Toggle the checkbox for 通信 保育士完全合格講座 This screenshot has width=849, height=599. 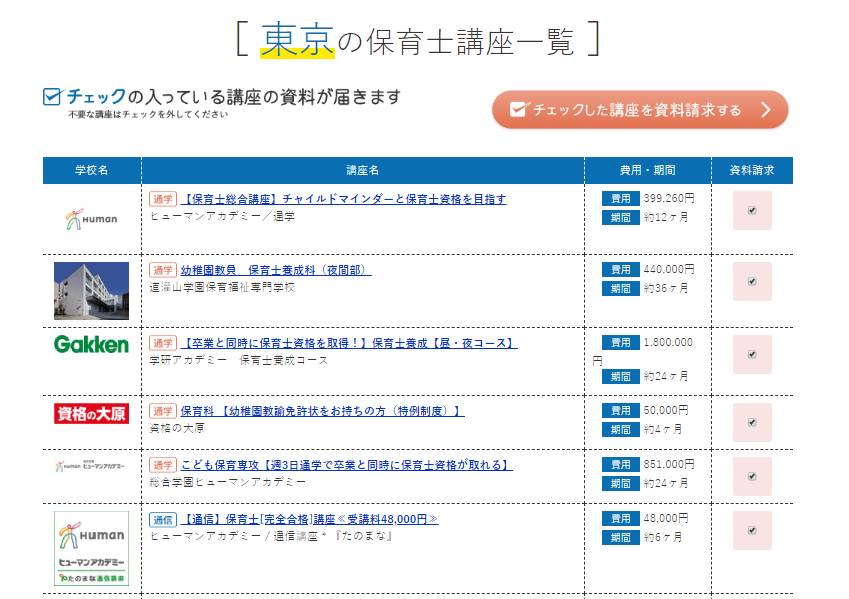752,530
